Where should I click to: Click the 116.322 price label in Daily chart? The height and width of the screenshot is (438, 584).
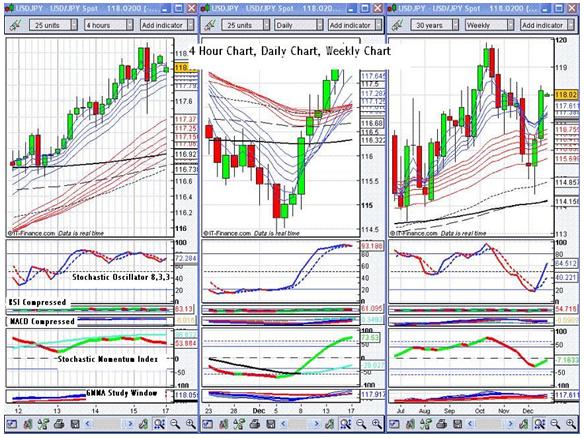coord(372,140)
